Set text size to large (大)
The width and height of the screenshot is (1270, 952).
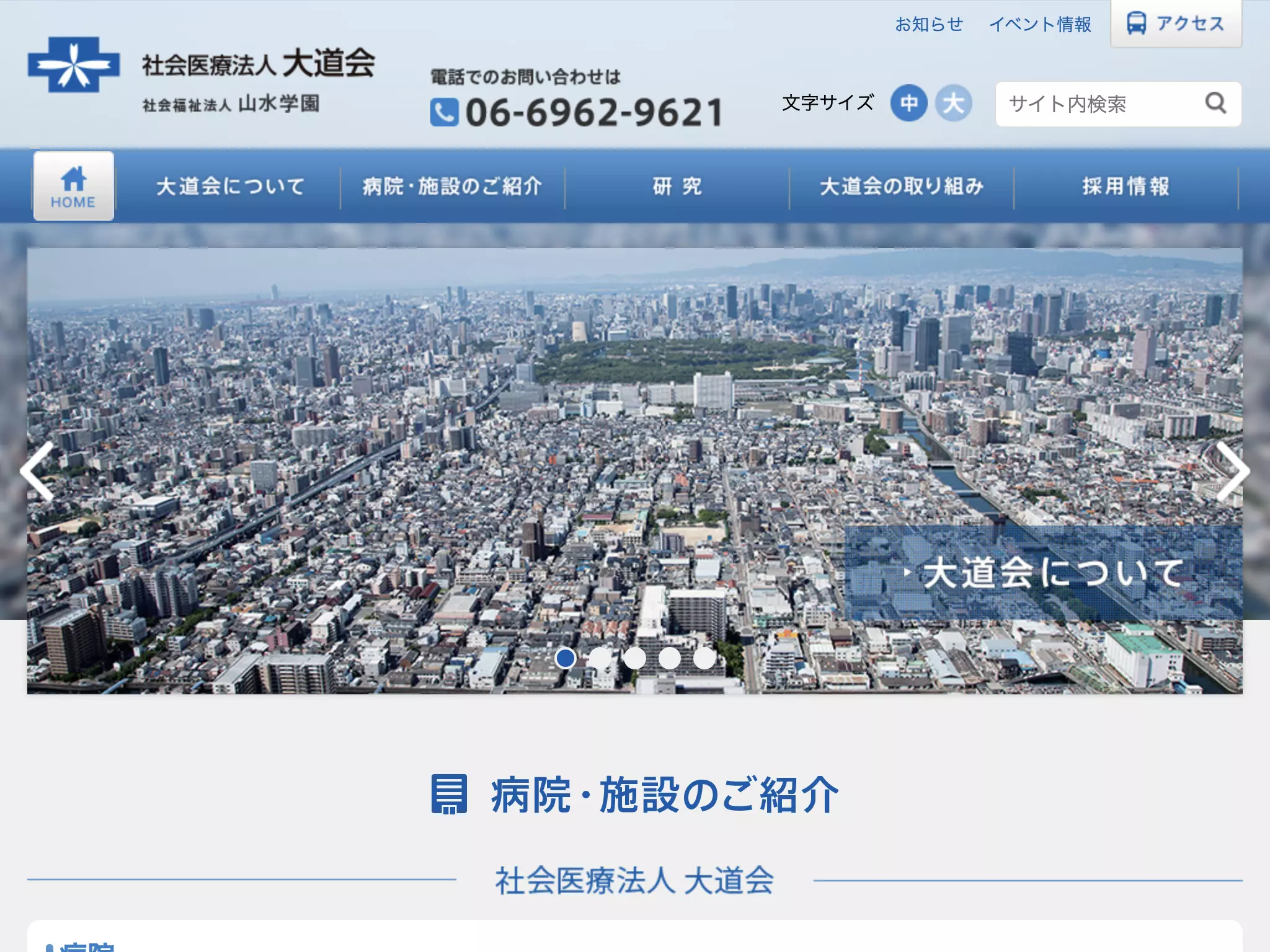tap(953, 103)
